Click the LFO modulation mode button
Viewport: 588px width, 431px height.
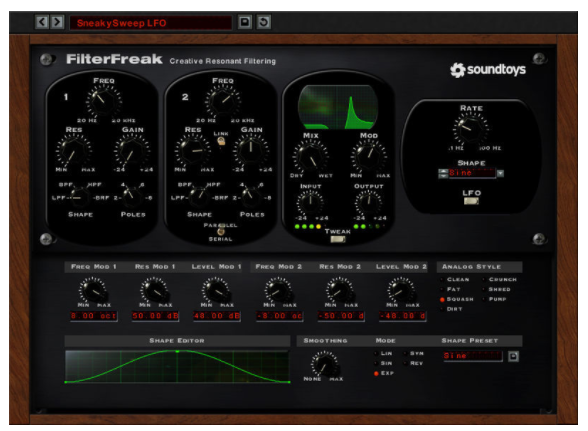click(471, 201)
